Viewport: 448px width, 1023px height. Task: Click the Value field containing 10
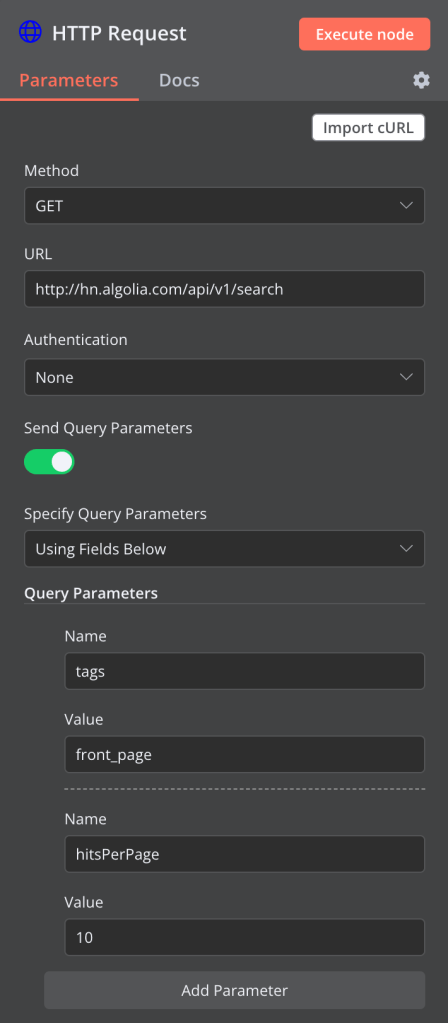click(x=245, y=938)
